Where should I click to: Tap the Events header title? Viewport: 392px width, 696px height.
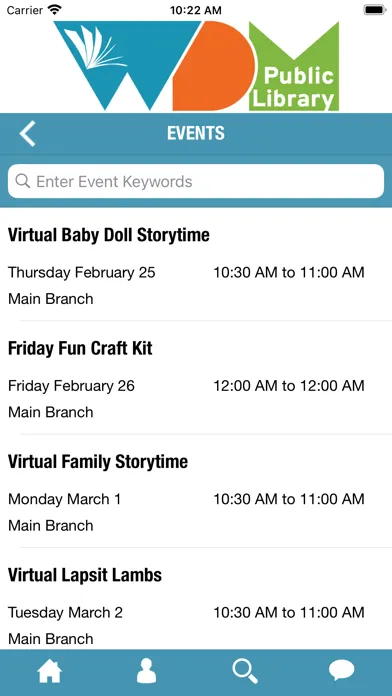[x=196, y=133]
